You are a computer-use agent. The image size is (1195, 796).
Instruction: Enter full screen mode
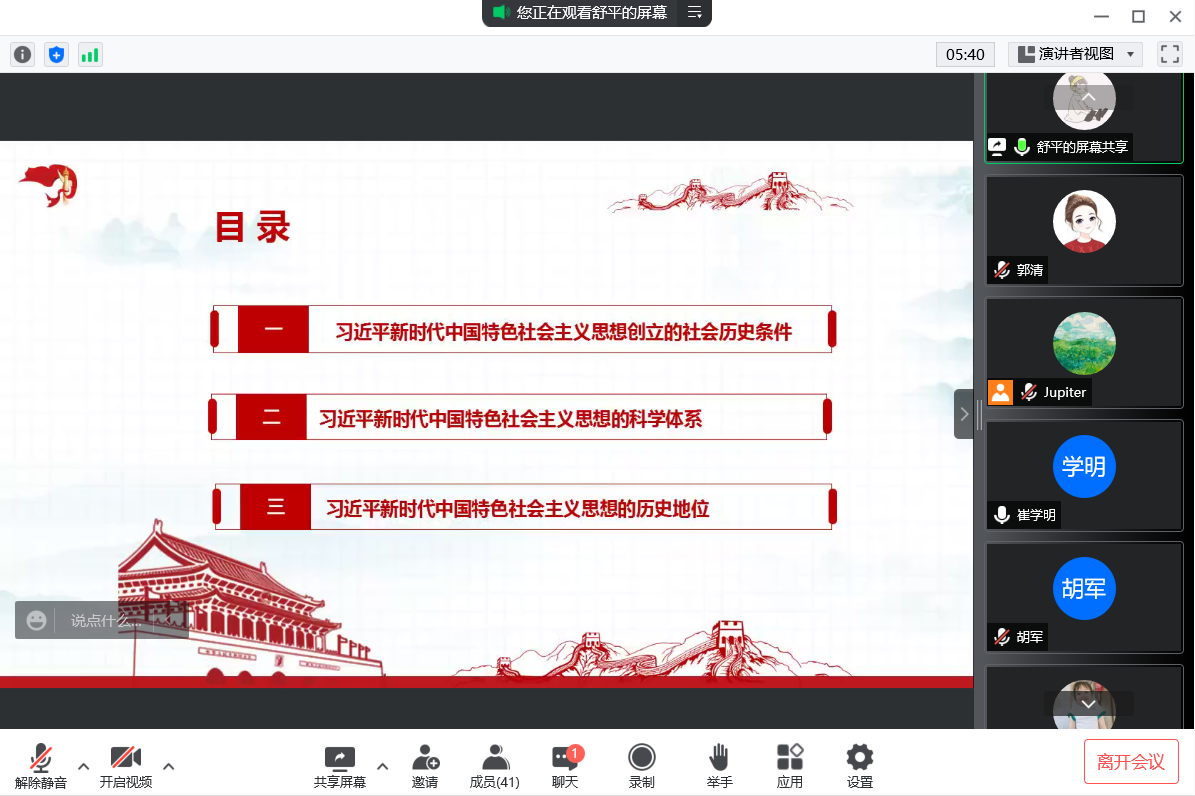(1169, 54)
